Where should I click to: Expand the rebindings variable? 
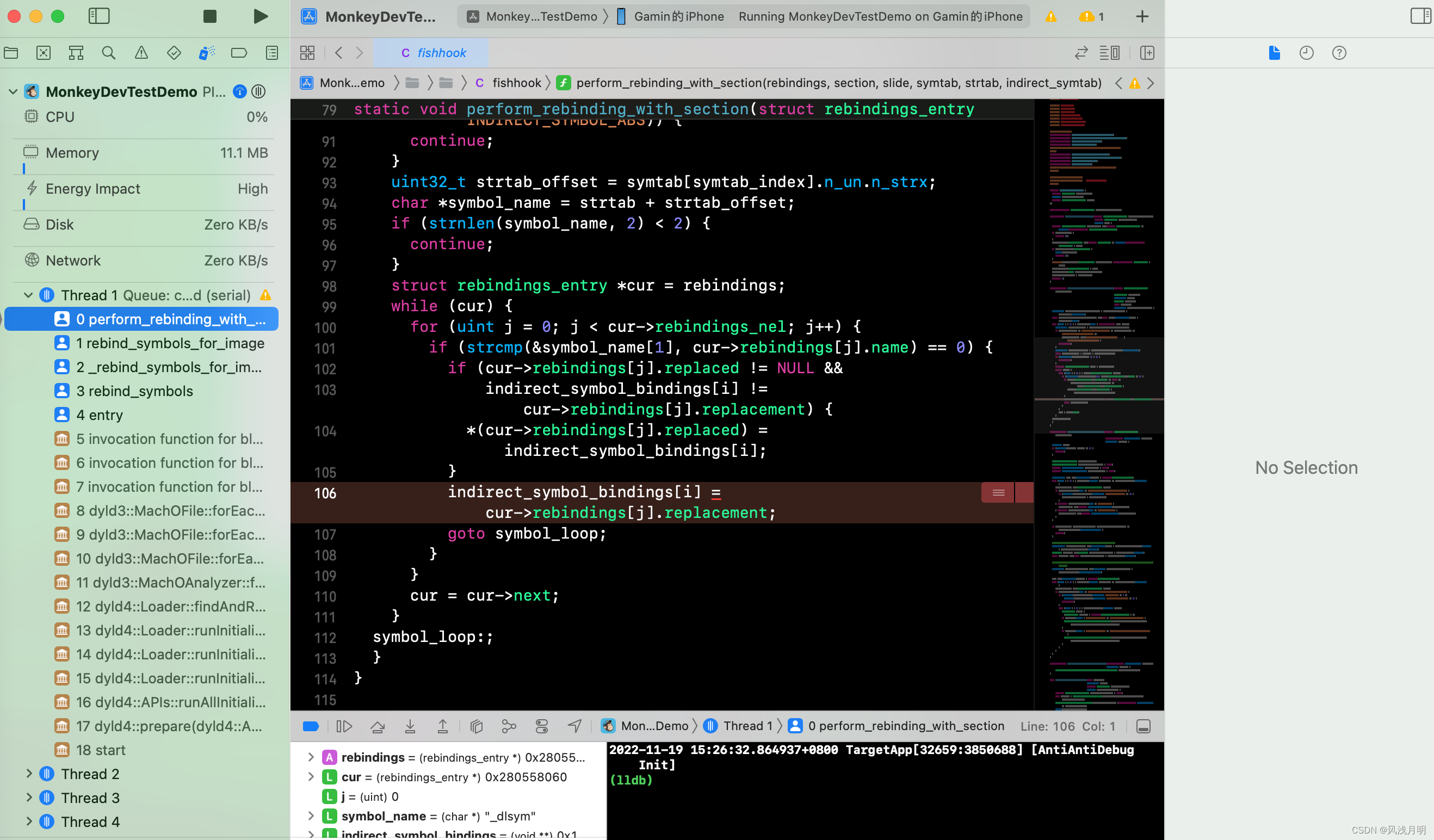pos(311,757)
